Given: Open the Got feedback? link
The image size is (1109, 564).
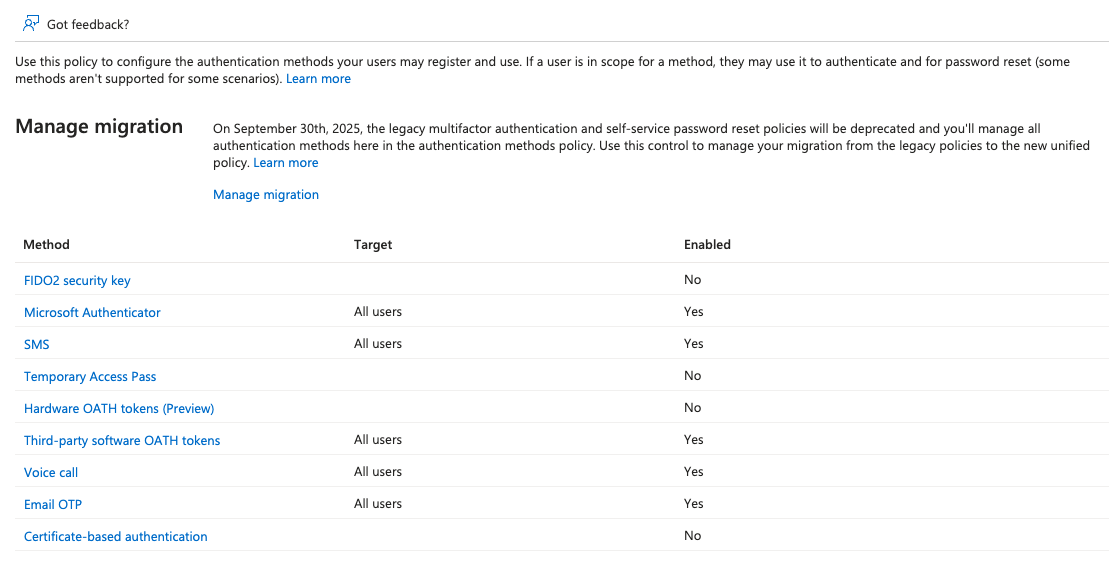Looking at the screenshot, I should click(x=88, y=24).
